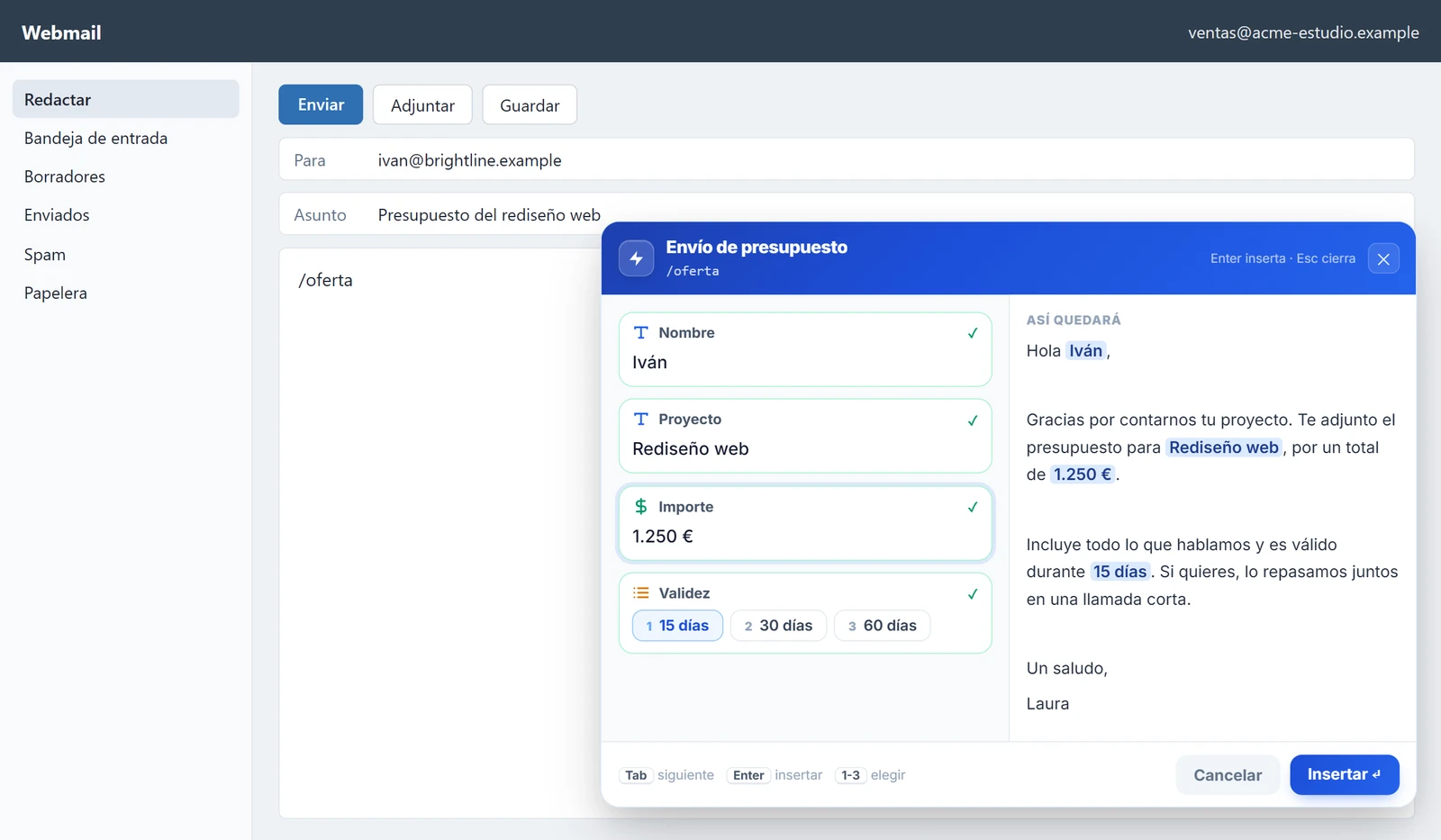Select the 15 días validity option
1441x840 pixels.
coord(677,626)
